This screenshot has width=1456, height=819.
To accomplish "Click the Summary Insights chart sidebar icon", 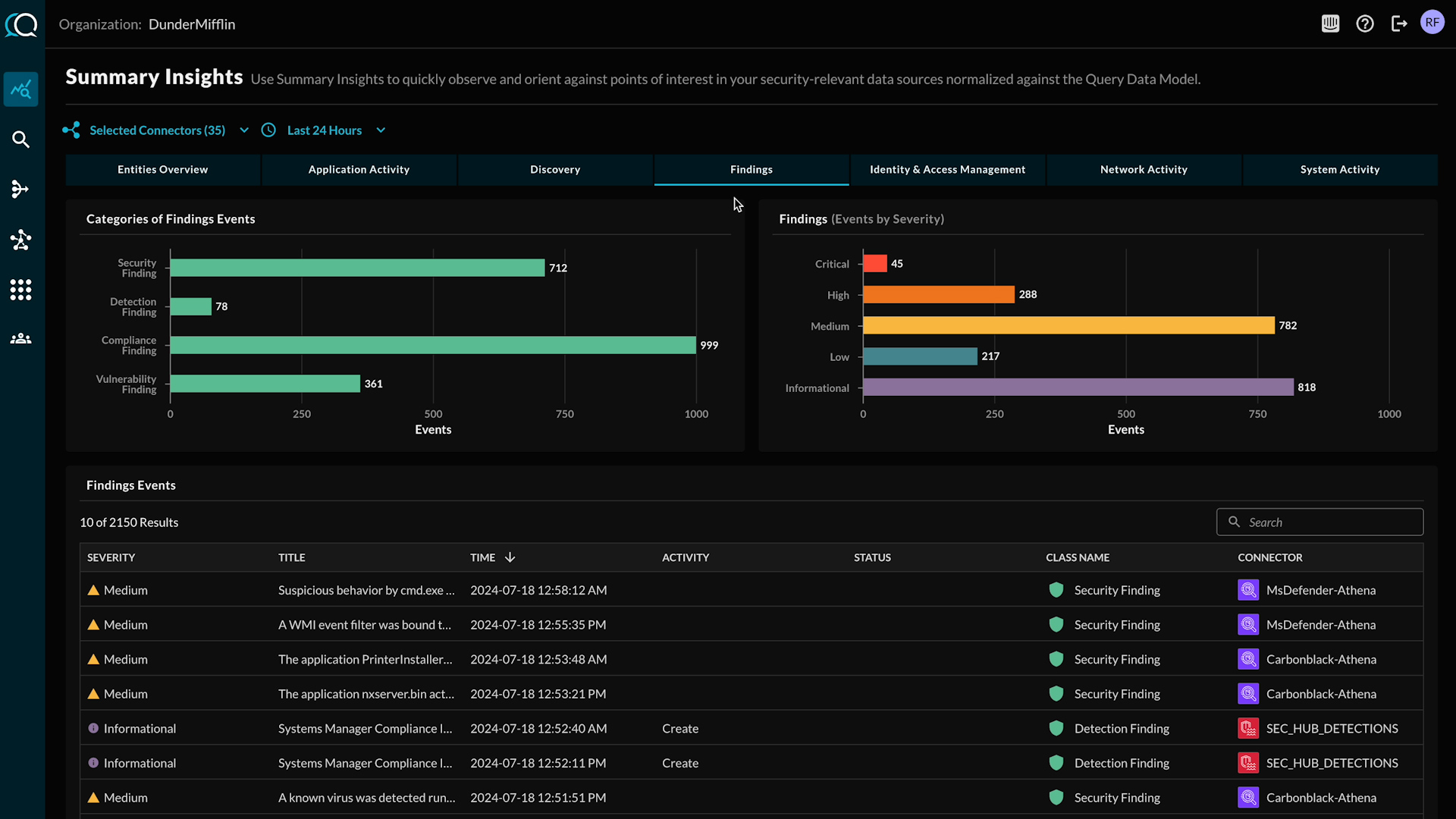I will click(x=20, y=89).
